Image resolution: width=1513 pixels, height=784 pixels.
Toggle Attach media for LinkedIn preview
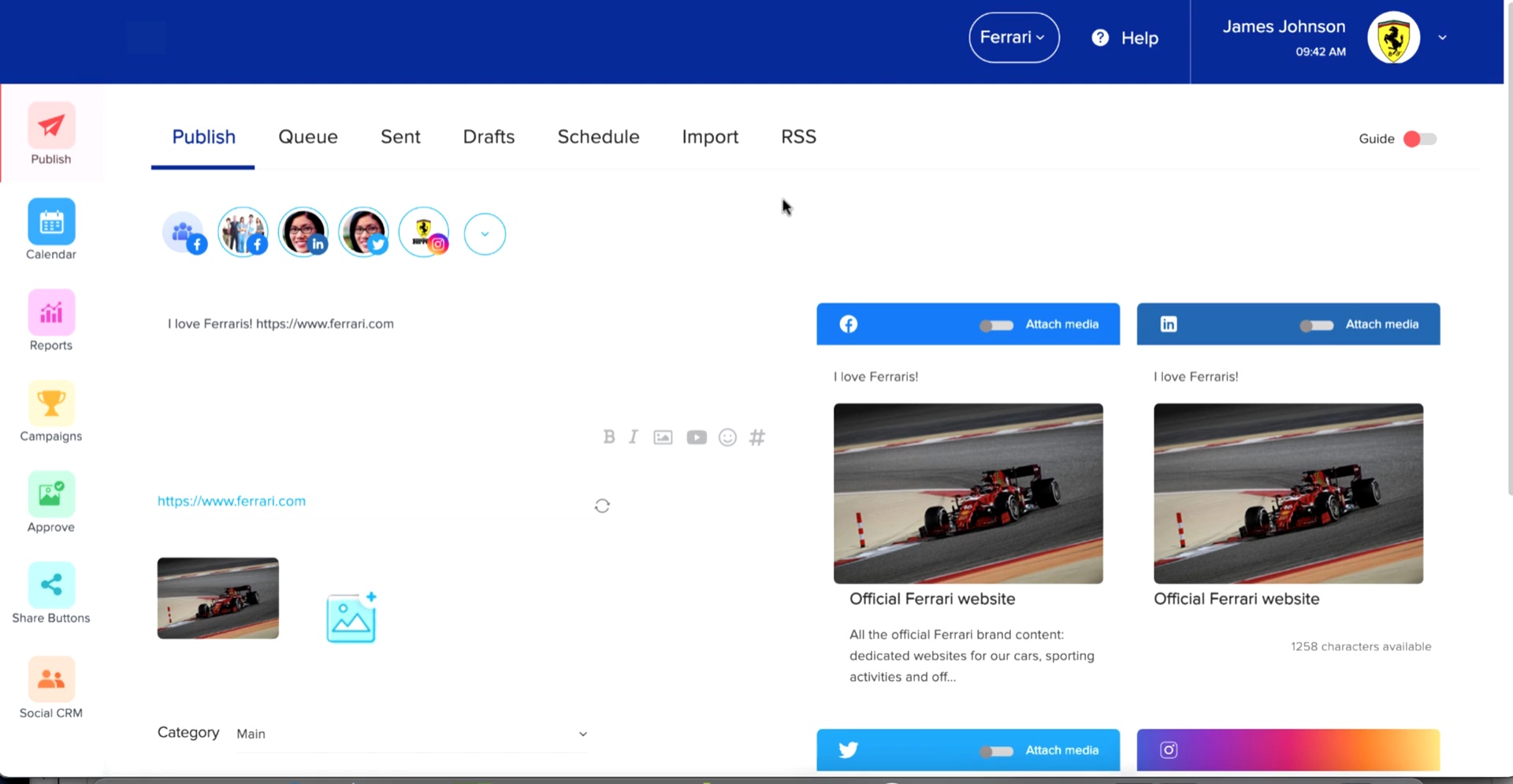[1316, 325]
